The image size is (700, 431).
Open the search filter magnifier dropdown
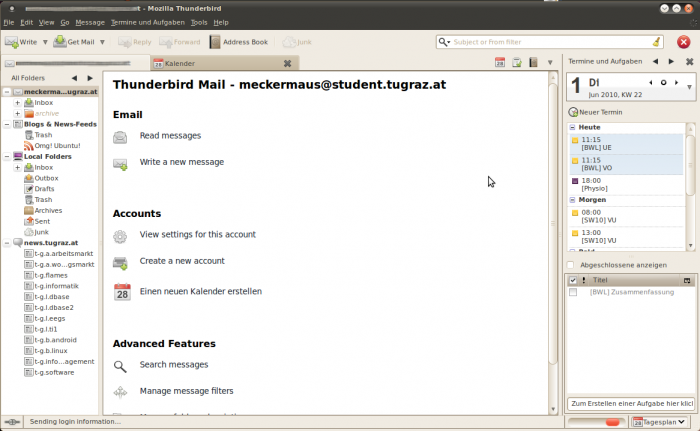(x=444, y=42)
